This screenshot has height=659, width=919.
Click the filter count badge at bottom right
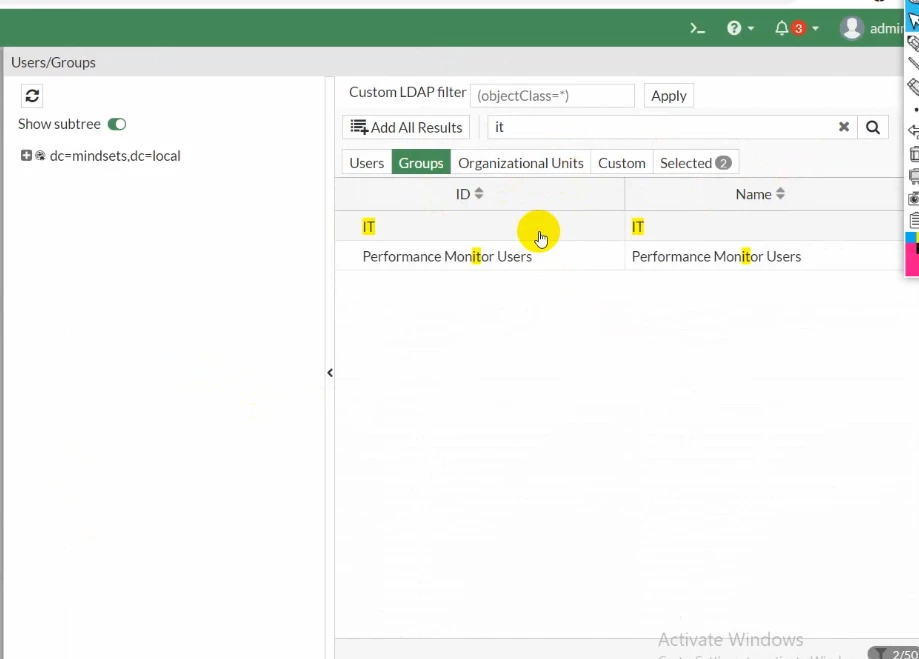pos(894,653)
